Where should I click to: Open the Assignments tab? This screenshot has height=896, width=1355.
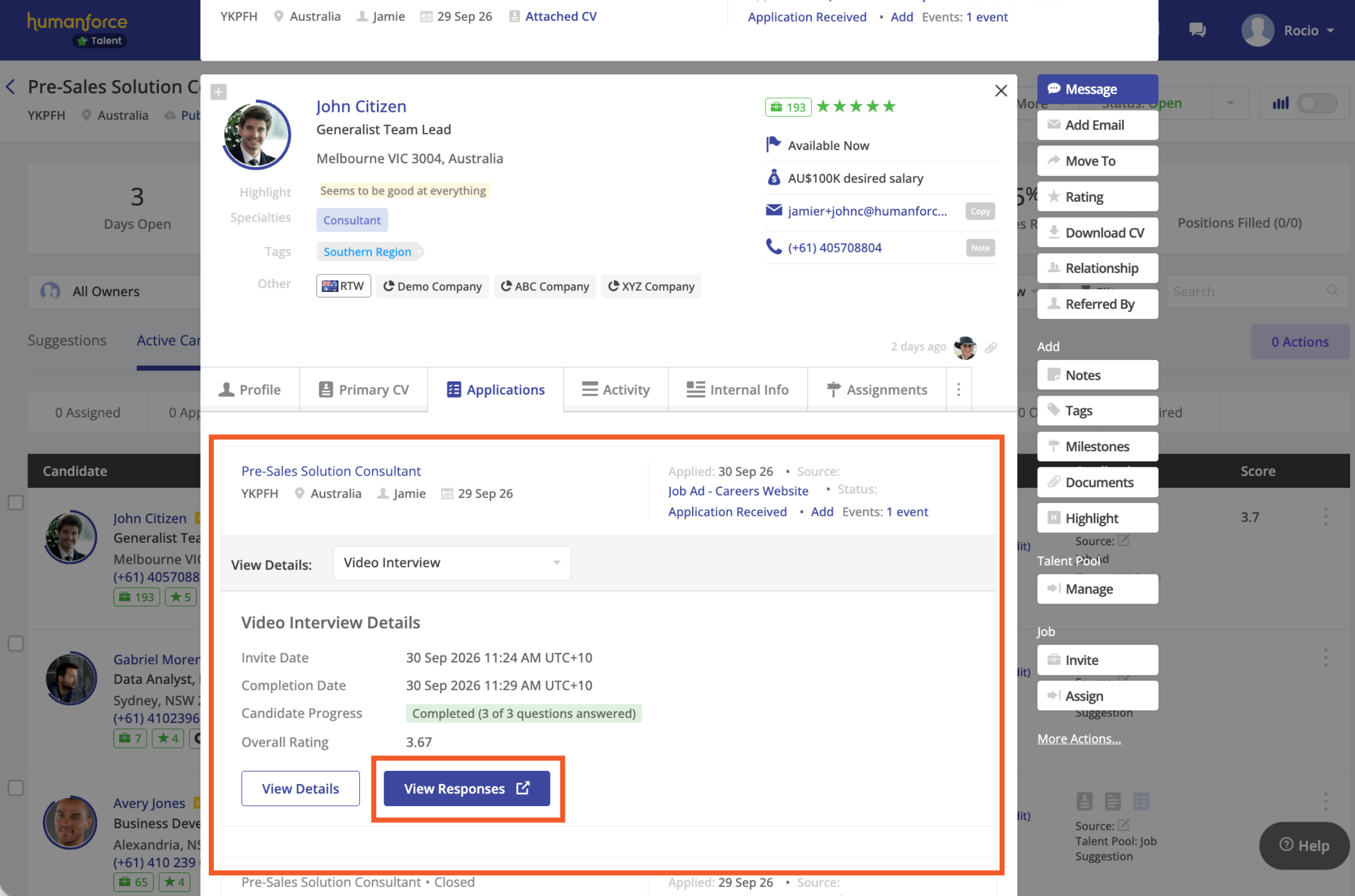tap(876, 390)
